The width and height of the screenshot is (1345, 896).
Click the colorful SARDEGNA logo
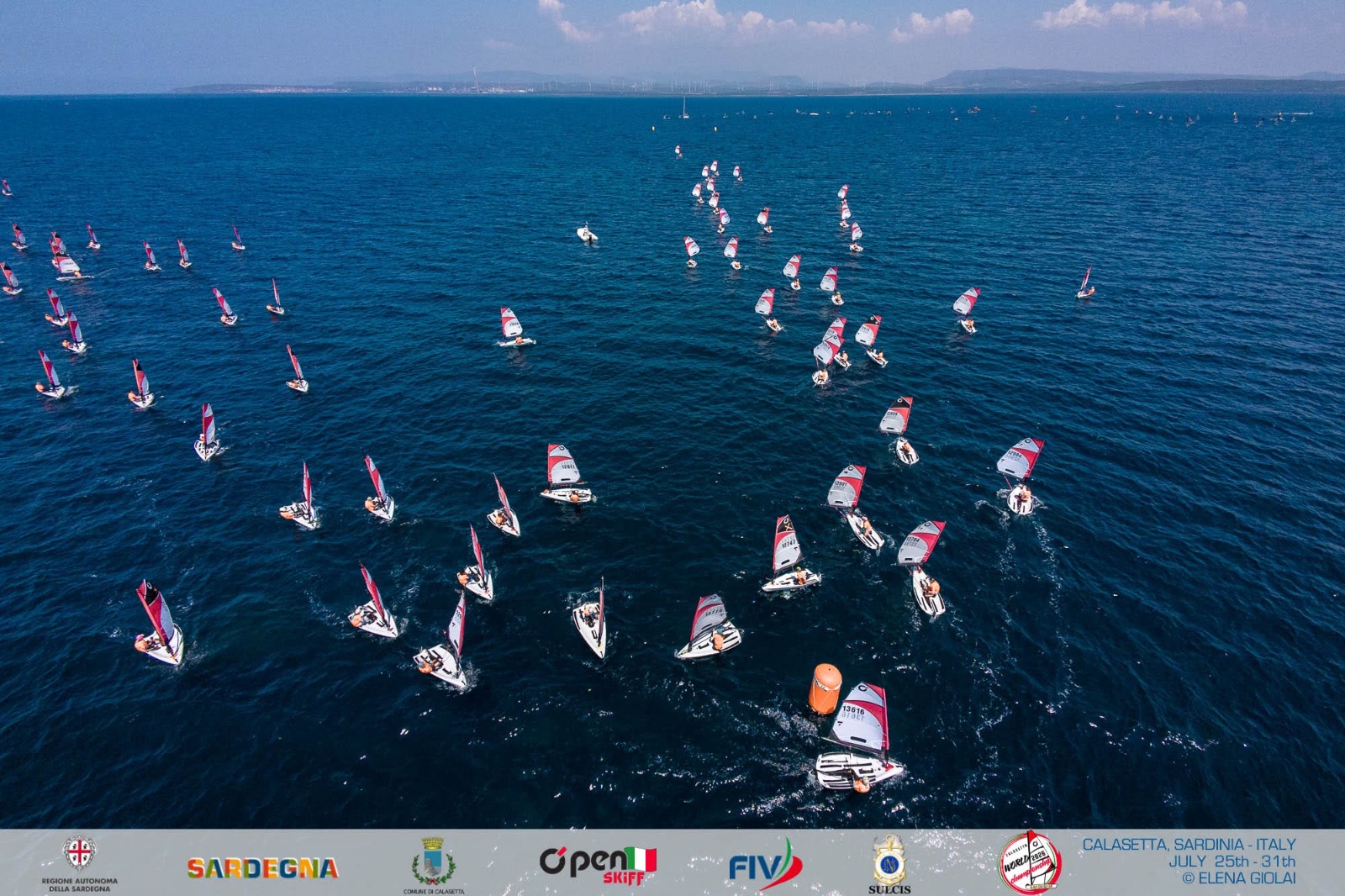[262, 868]
